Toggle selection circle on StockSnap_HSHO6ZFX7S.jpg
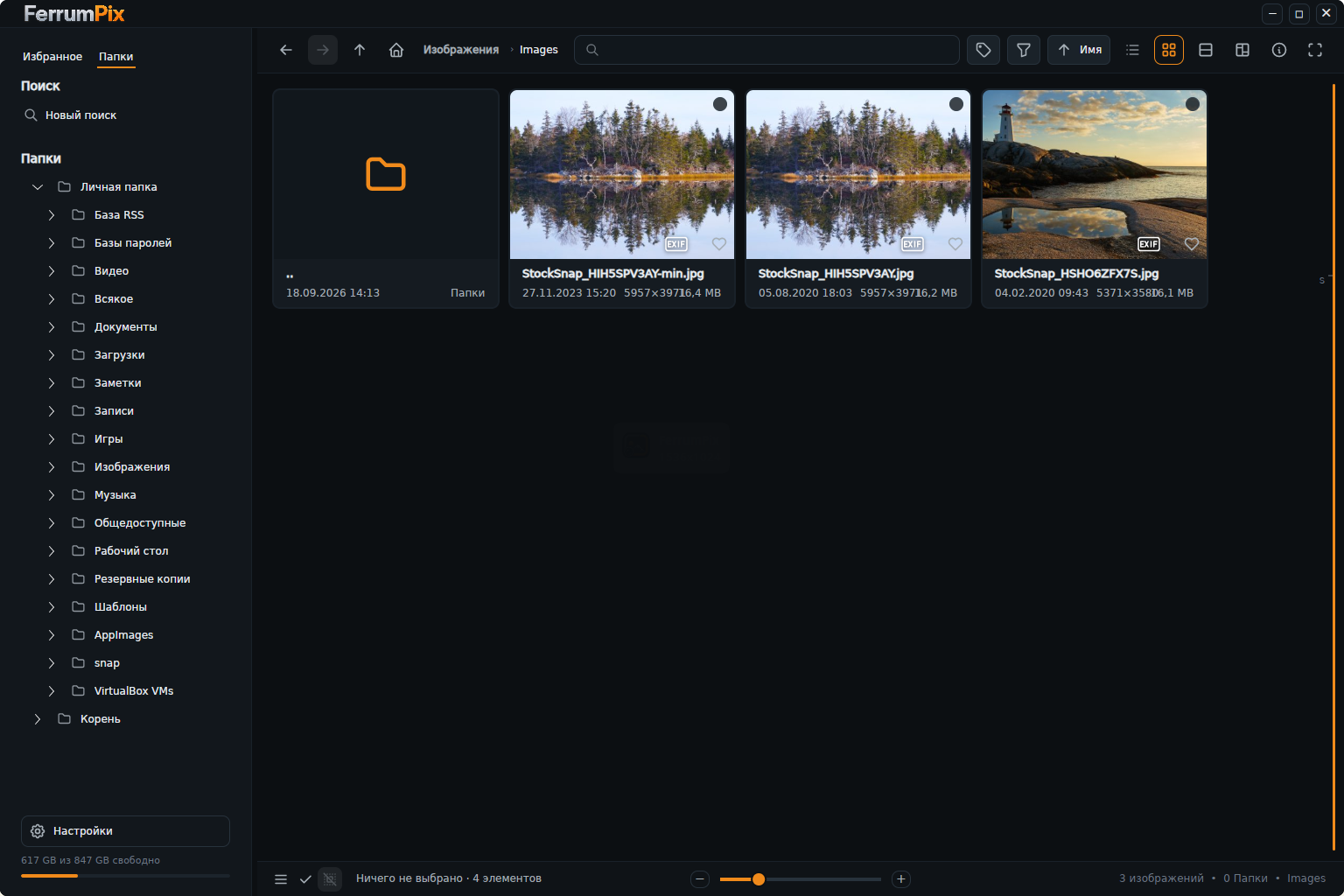Viewport: 1344px width, 896px height. [1193, 104]
